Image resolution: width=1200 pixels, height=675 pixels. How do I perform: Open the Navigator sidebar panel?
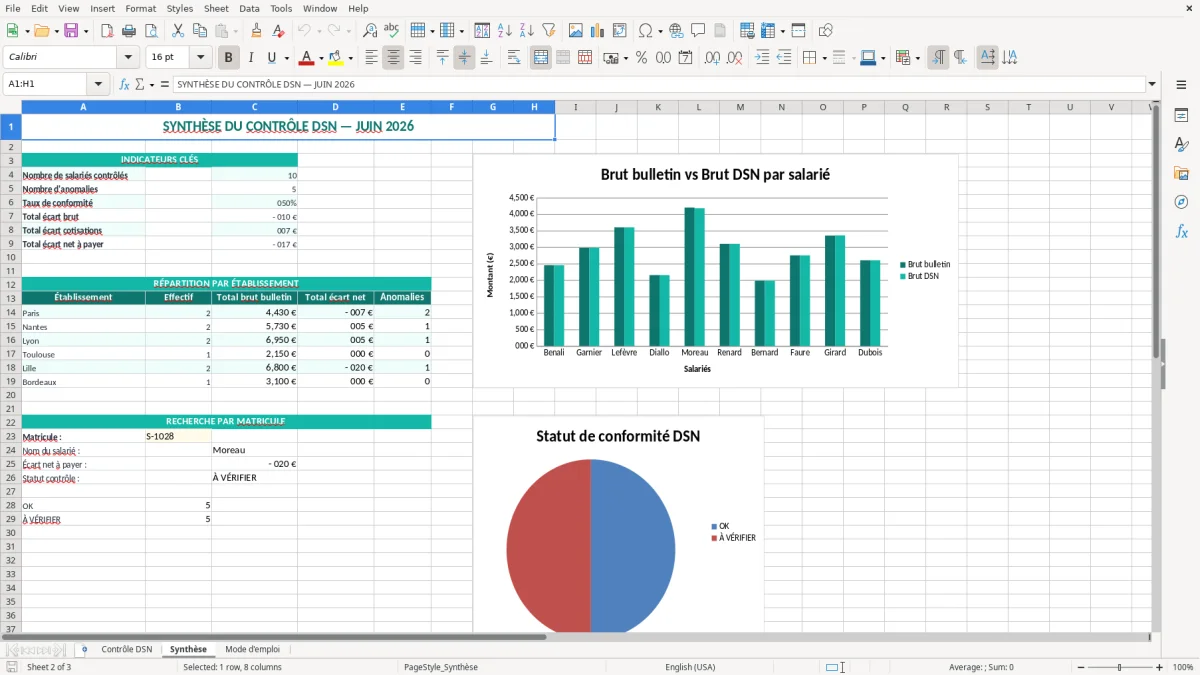click(1181, 202)
